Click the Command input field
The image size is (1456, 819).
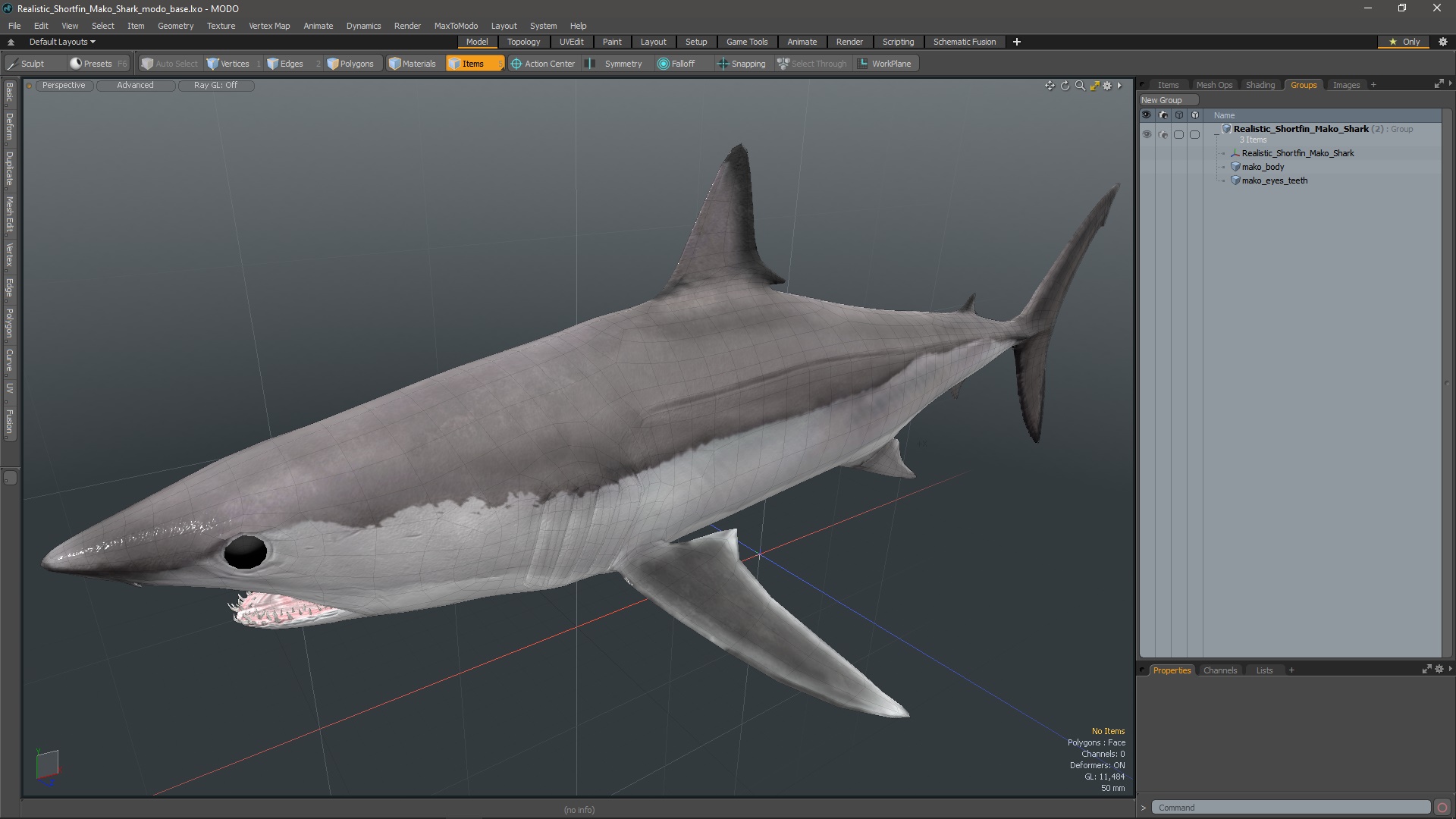tap(1289, 808)
